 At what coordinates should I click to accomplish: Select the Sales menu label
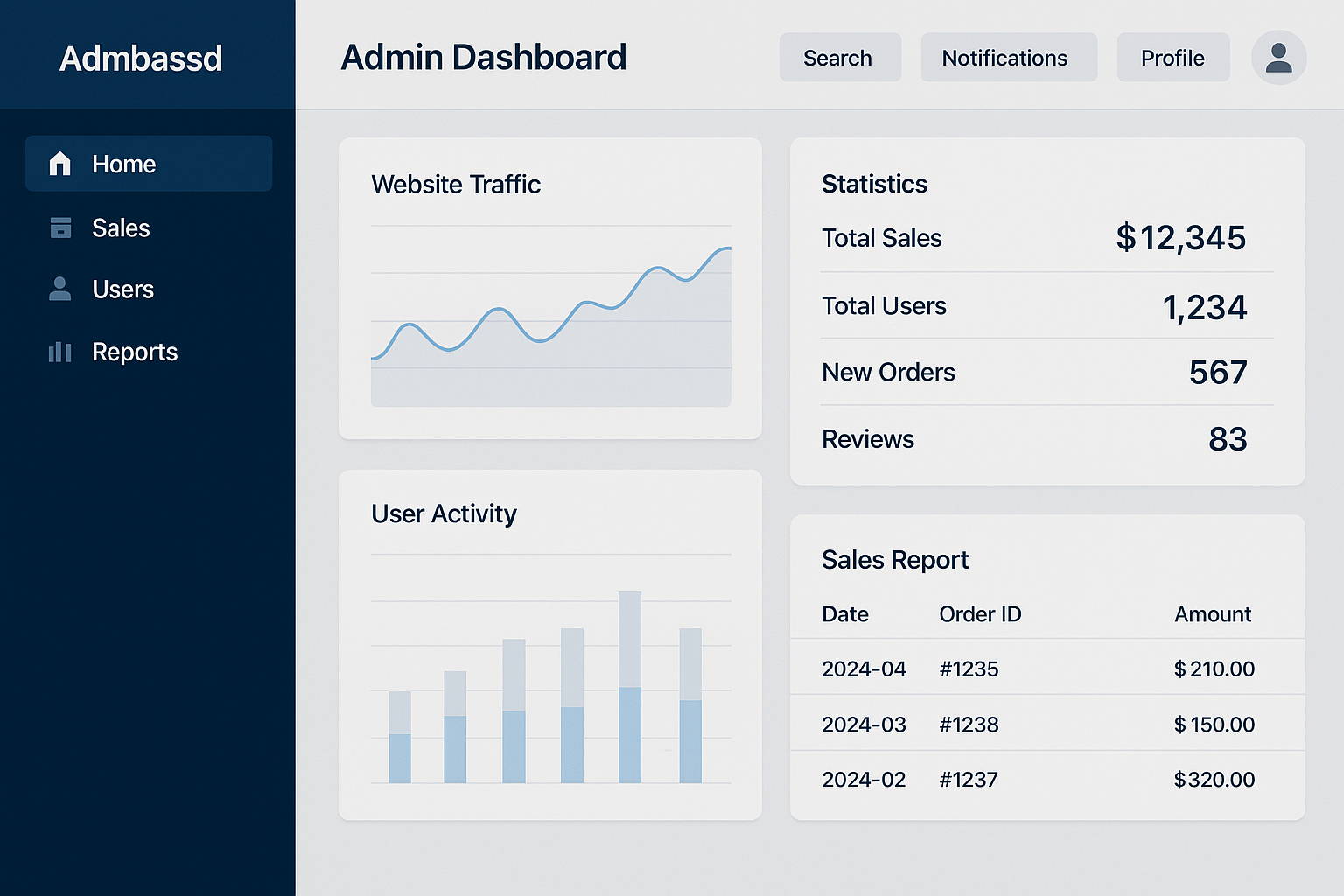tap(121, 228)
